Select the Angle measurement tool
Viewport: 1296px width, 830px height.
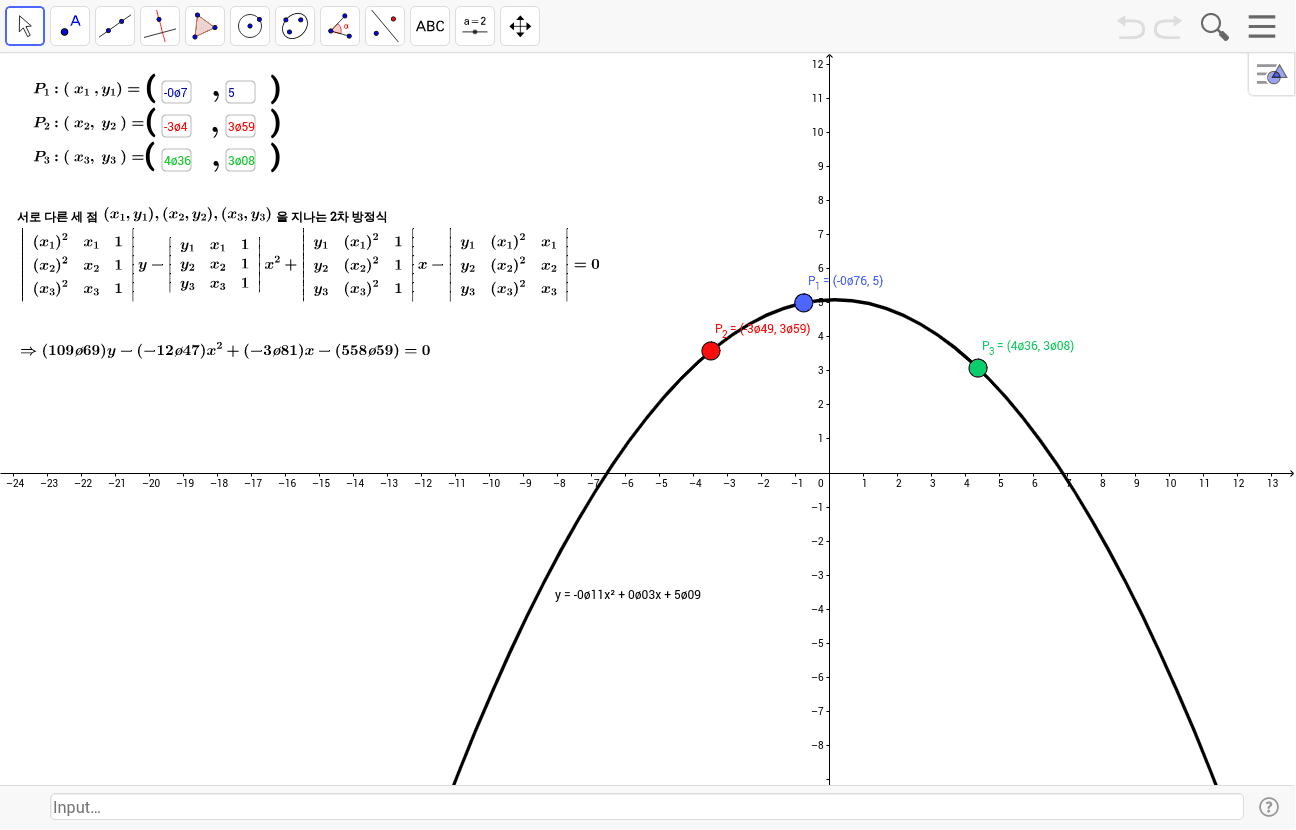[339, 26]
